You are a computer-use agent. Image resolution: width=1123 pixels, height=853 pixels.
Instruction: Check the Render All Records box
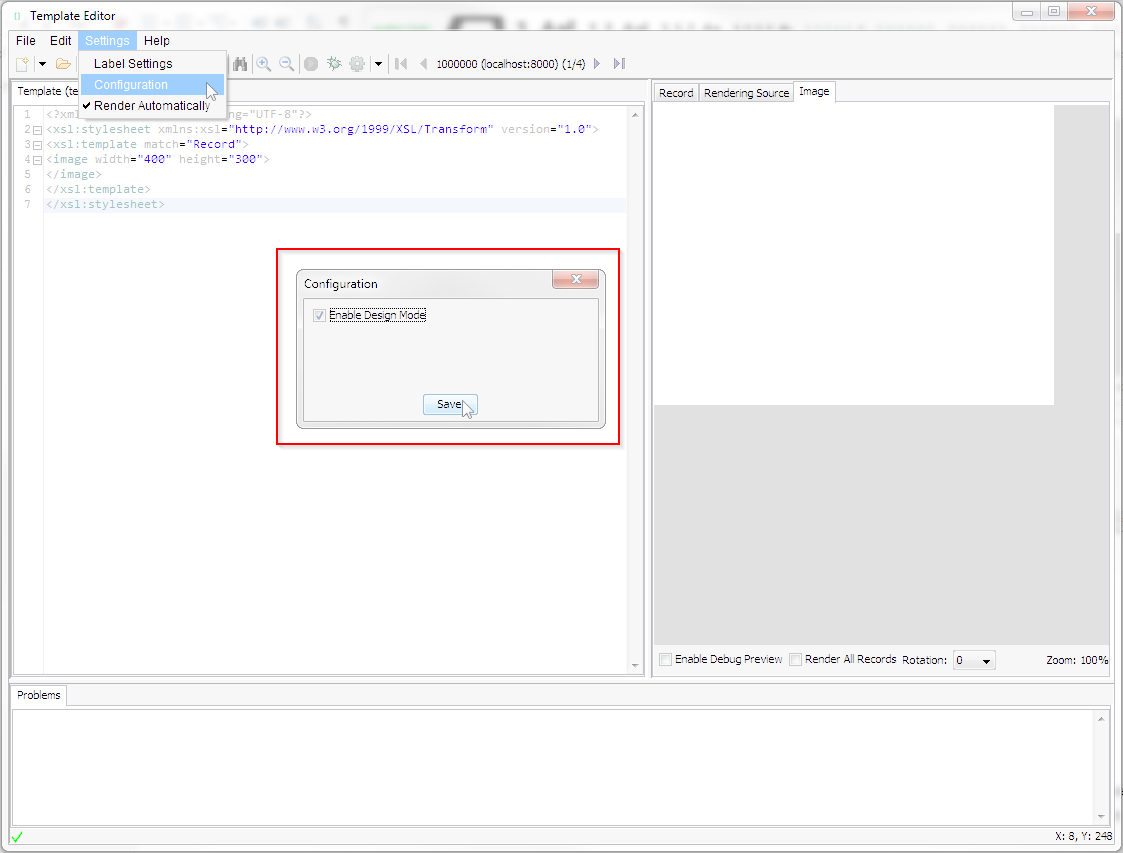coord(796,660)
